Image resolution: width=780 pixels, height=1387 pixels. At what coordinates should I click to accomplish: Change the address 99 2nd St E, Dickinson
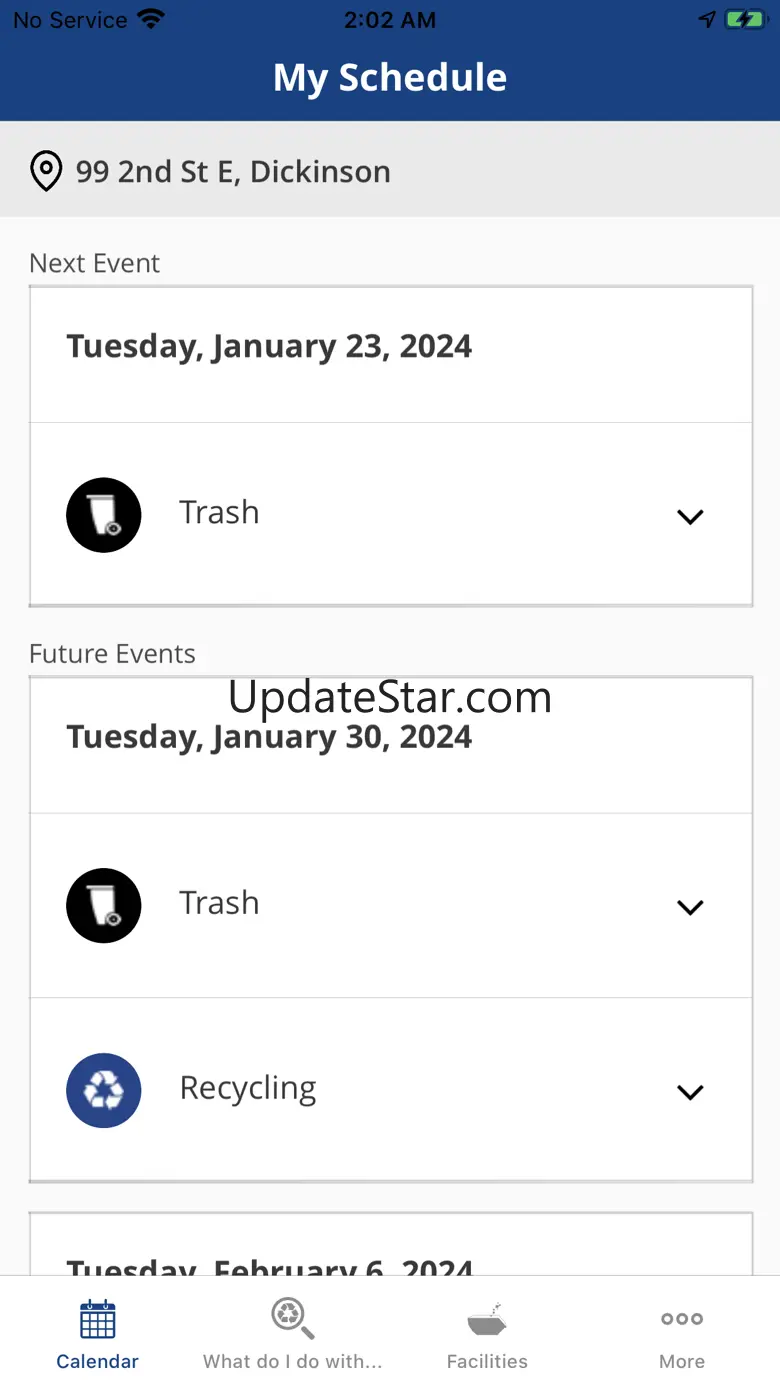[x=233, y=172]
